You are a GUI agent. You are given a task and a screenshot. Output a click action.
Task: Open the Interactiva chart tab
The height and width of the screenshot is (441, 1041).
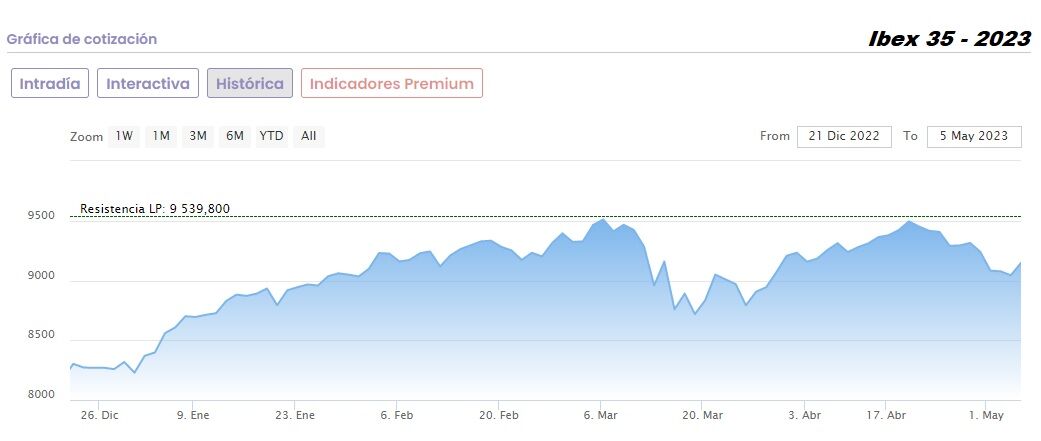[148, 83]
